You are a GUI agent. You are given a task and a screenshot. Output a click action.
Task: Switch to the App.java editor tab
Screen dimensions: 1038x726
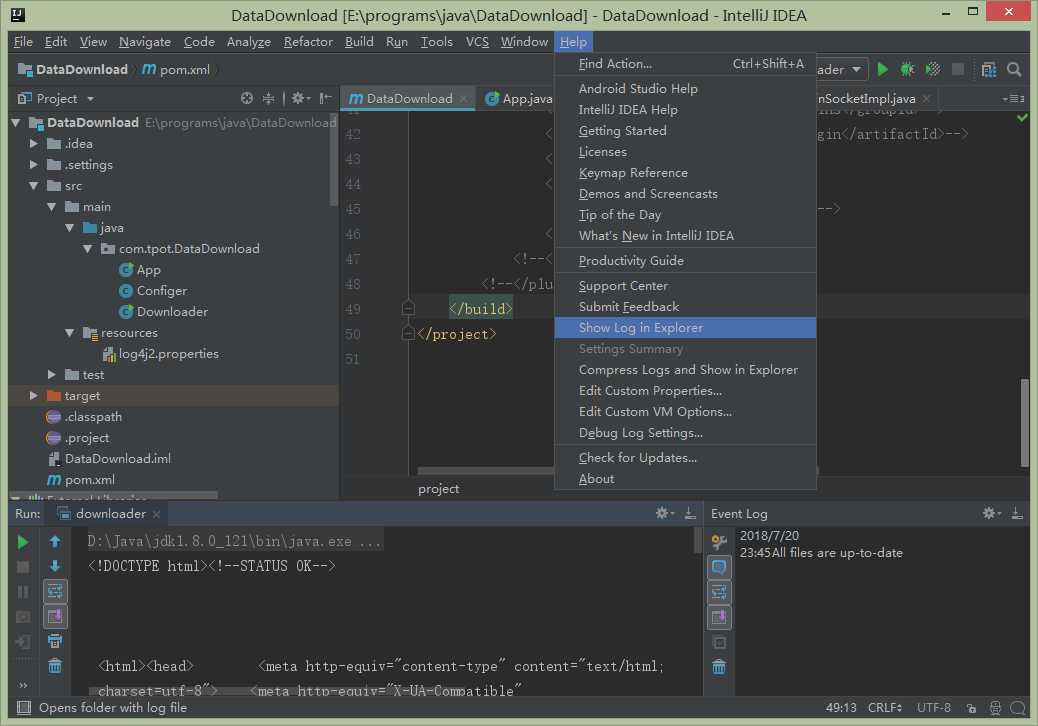pos(519,99)
